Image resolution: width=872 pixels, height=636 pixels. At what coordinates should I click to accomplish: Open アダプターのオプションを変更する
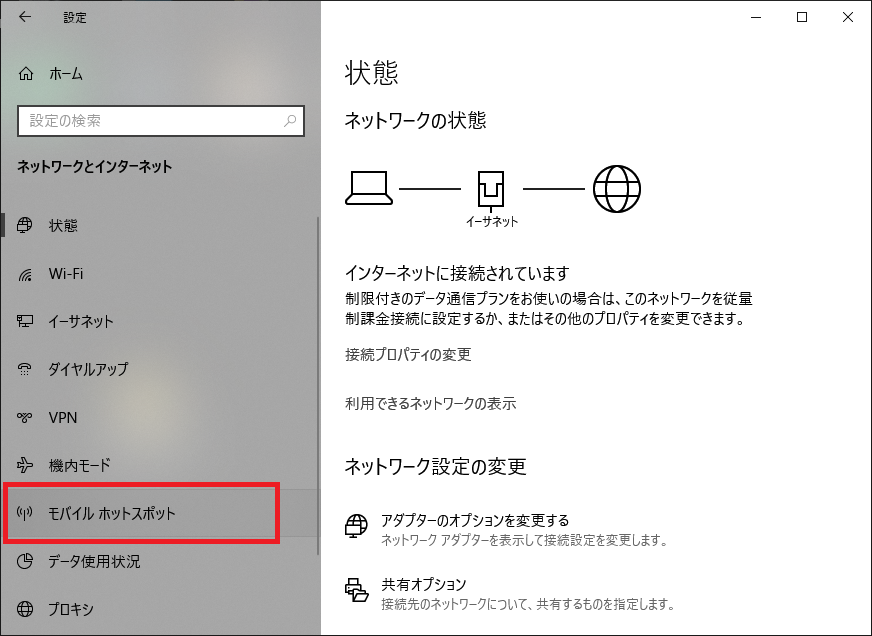475,520
